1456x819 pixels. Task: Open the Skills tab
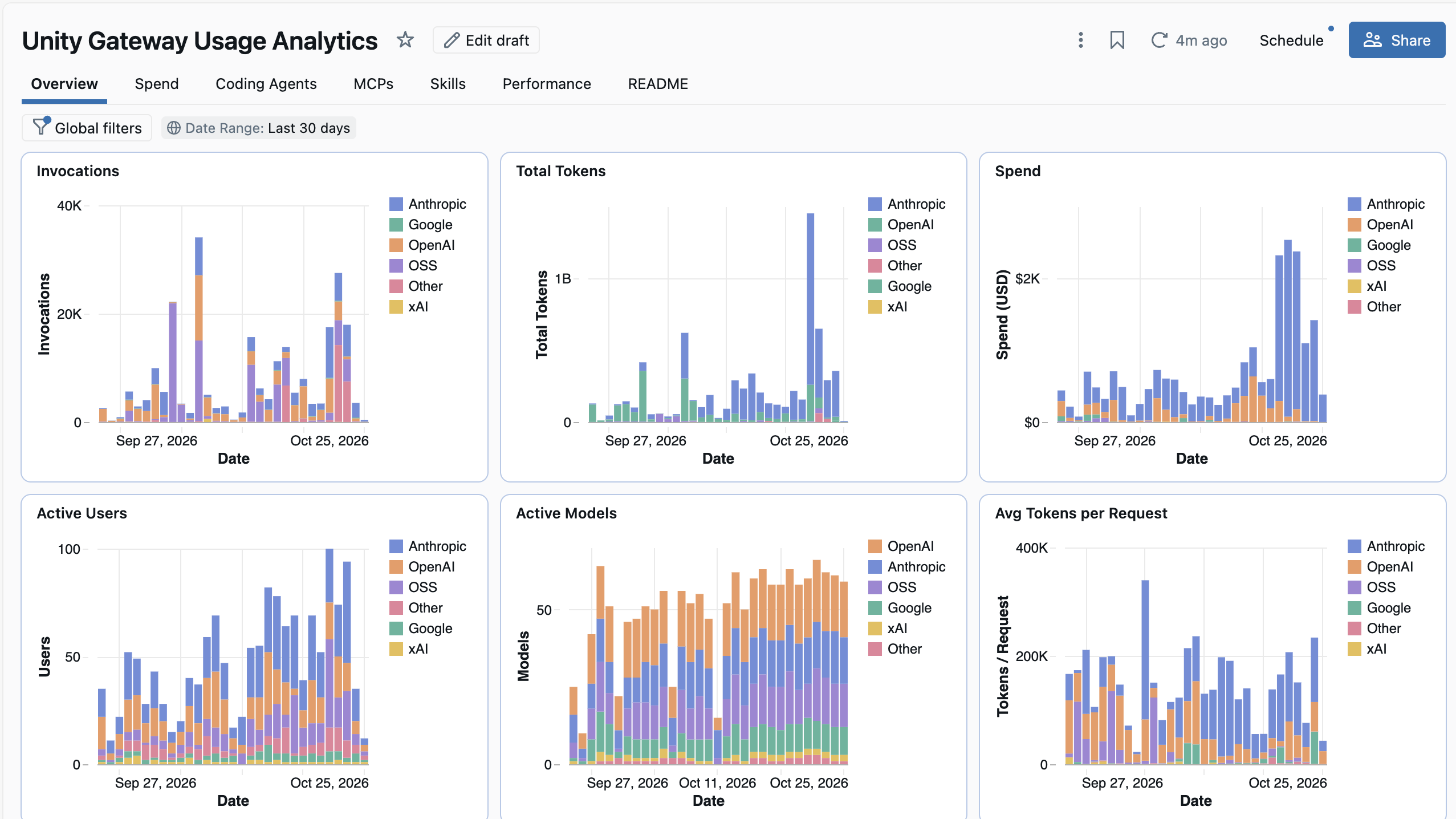coord(448,84)
